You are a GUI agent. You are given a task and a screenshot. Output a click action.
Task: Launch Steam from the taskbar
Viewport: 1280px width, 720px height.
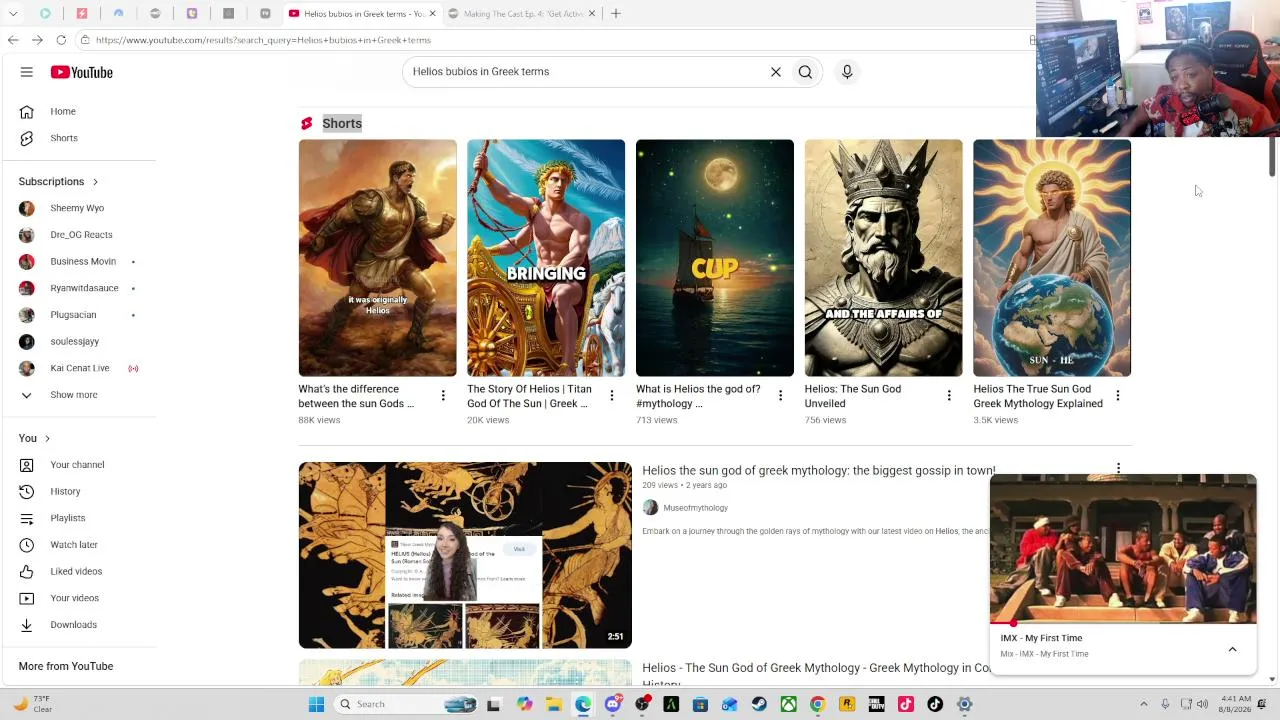tap(759, 704)
